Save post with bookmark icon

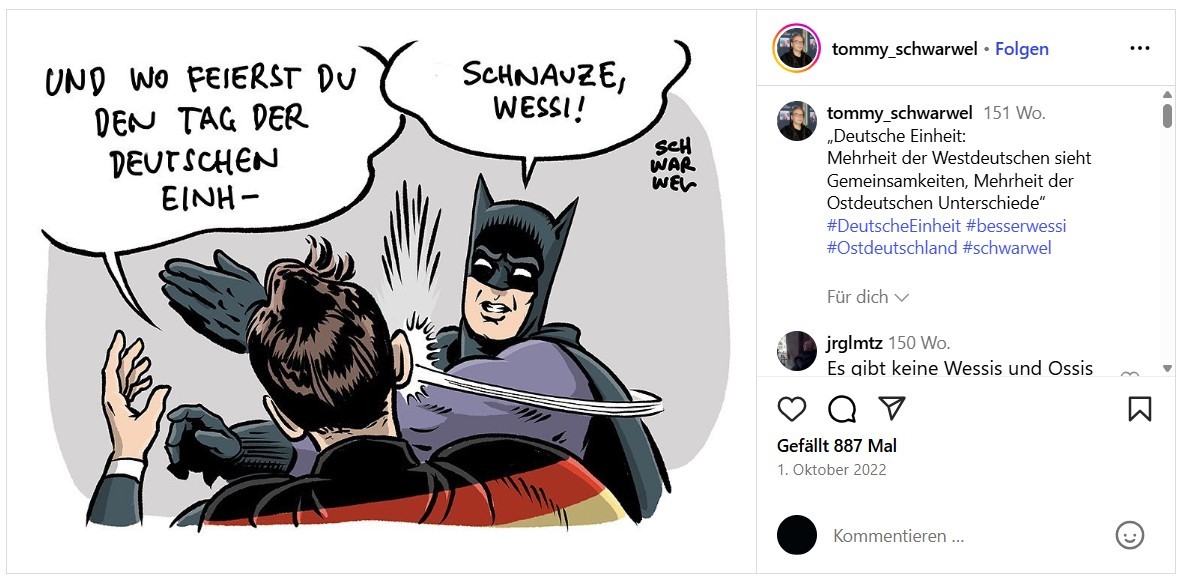[1140, 409]
